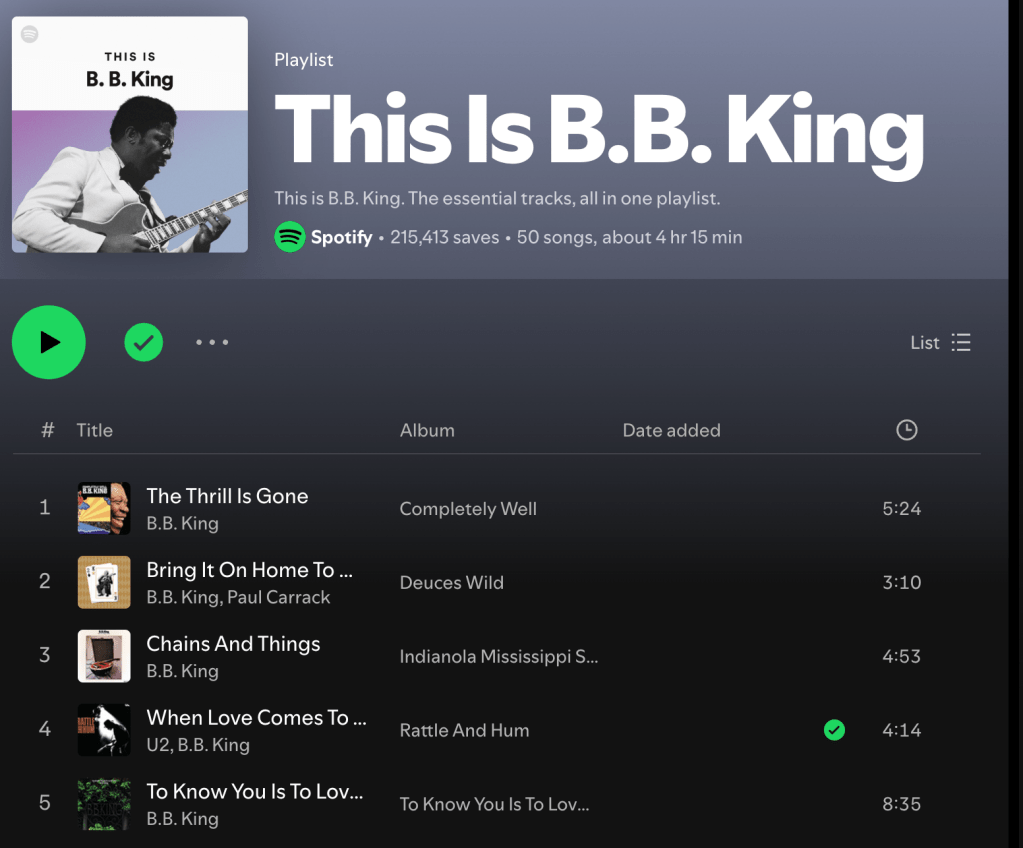Image resolution: width=1023 pixels, height=848 pixels.
Task: Toggle the saved-to-library checkmark for the playlist
Action: (144, 342)
